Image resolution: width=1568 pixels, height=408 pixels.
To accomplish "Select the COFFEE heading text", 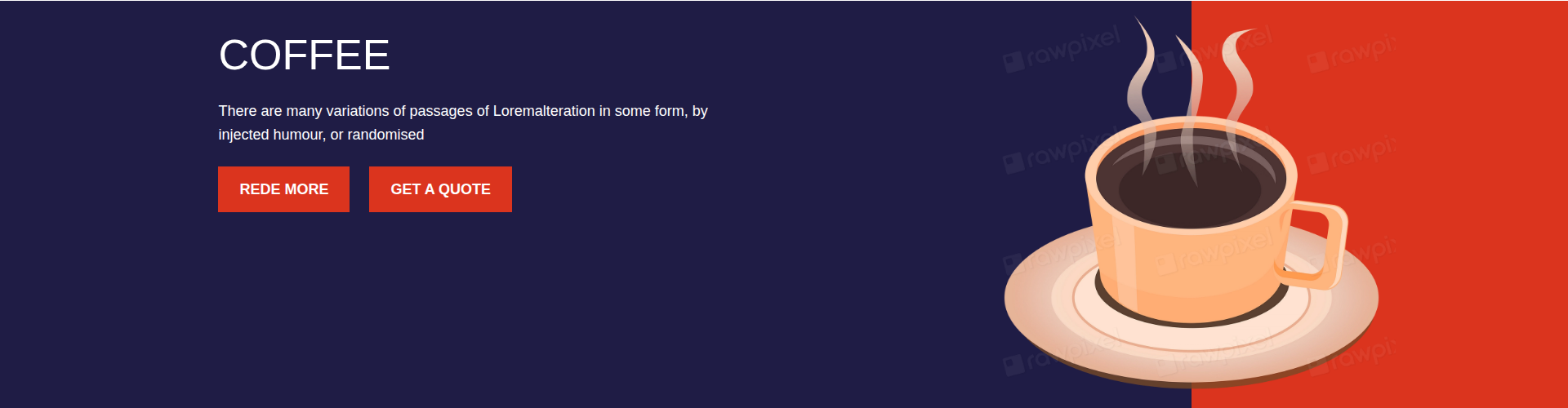I will (x=304, y=55).
